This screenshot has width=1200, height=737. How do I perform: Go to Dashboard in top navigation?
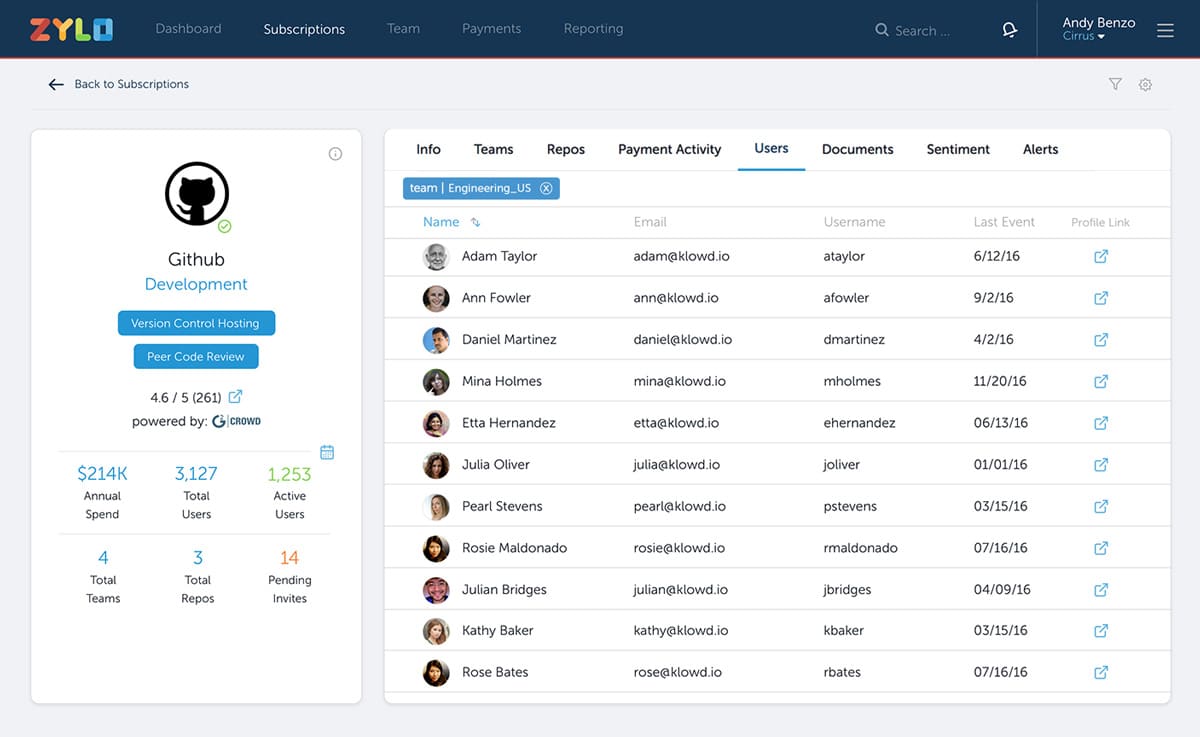188,29
